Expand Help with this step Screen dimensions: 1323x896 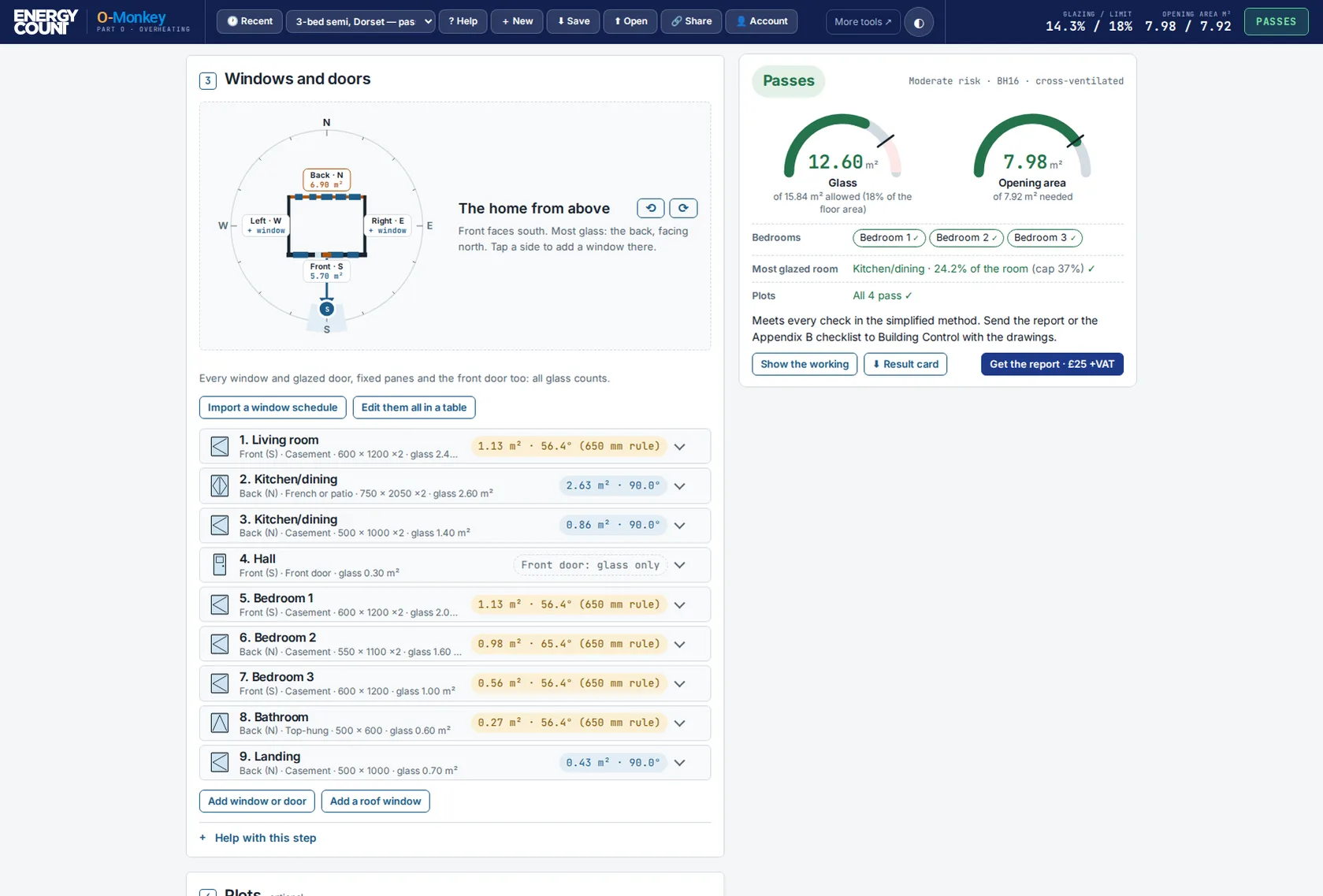pos(258,838)
